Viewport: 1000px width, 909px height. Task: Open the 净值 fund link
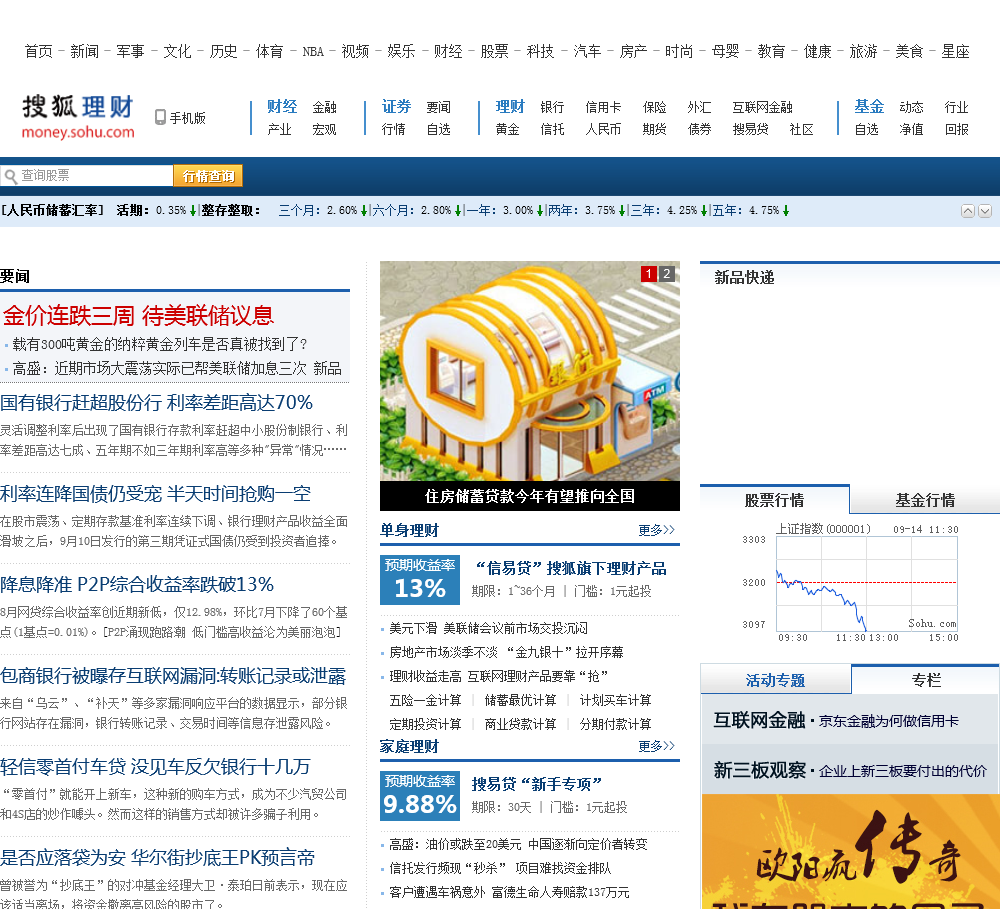point(911,129)
